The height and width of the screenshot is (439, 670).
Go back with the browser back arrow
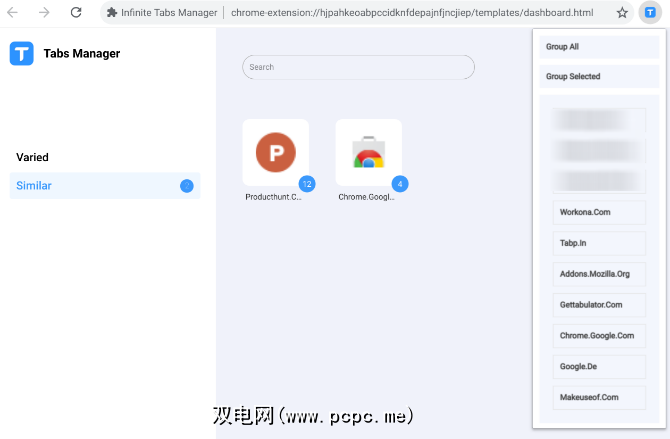coord(12,12)
